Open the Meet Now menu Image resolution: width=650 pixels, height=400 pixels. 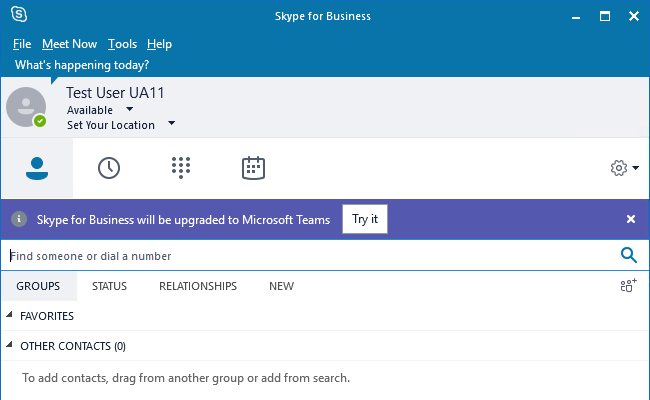[69, 44]
